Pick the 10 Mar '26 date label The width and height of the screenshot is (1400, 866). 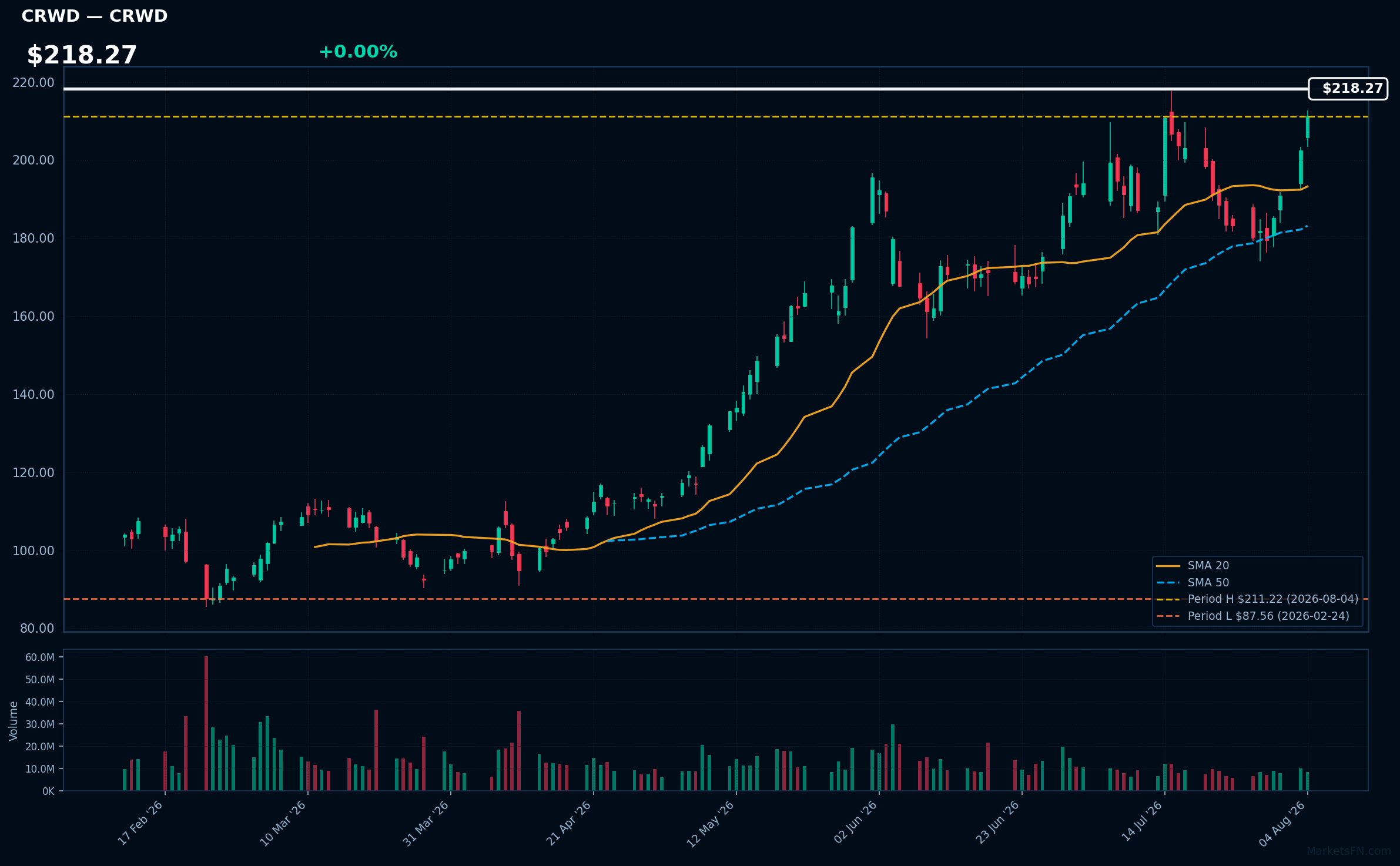point(283,823)
